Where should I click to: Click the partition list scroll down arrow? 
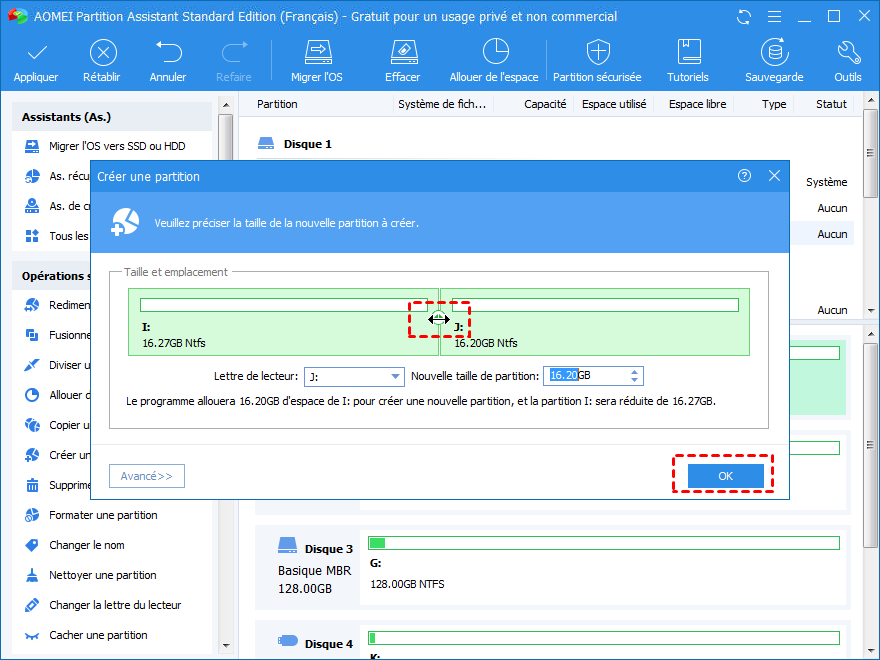pos(870,310)
